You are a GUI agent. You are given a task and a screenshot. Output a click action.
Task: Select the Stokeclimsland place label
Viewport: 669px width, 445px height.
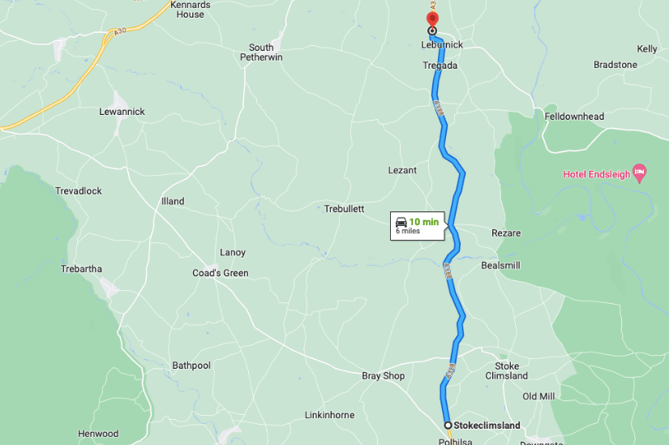[487, 425]
